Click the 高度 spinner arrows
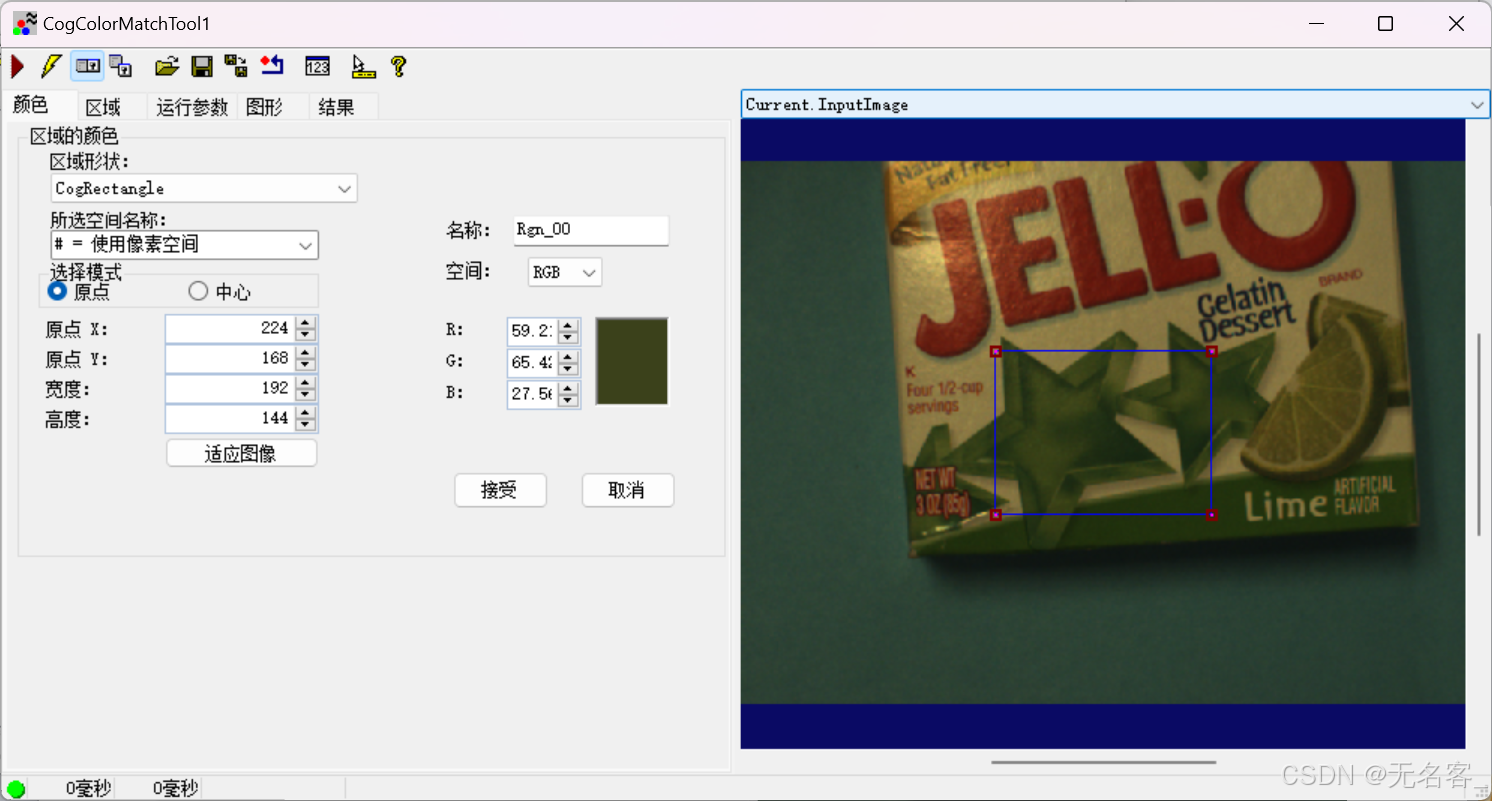 tap(306, 418)
